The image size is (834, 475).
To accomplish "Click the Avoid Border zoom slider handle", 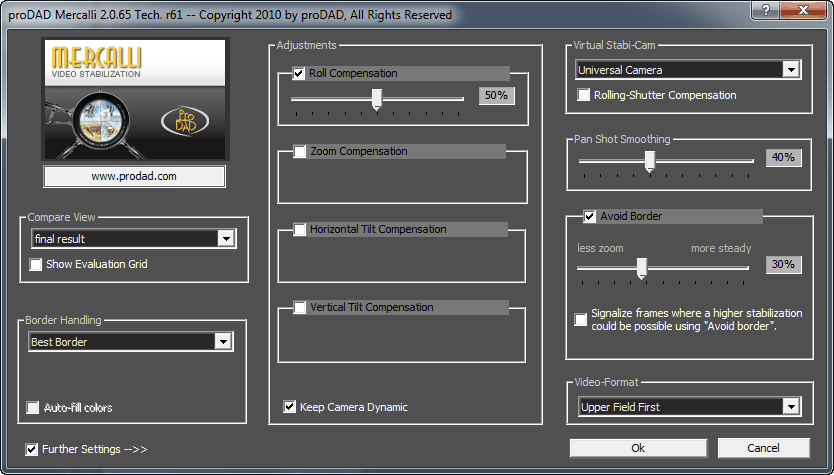I will pyautogui.click(x=641, y=268).
